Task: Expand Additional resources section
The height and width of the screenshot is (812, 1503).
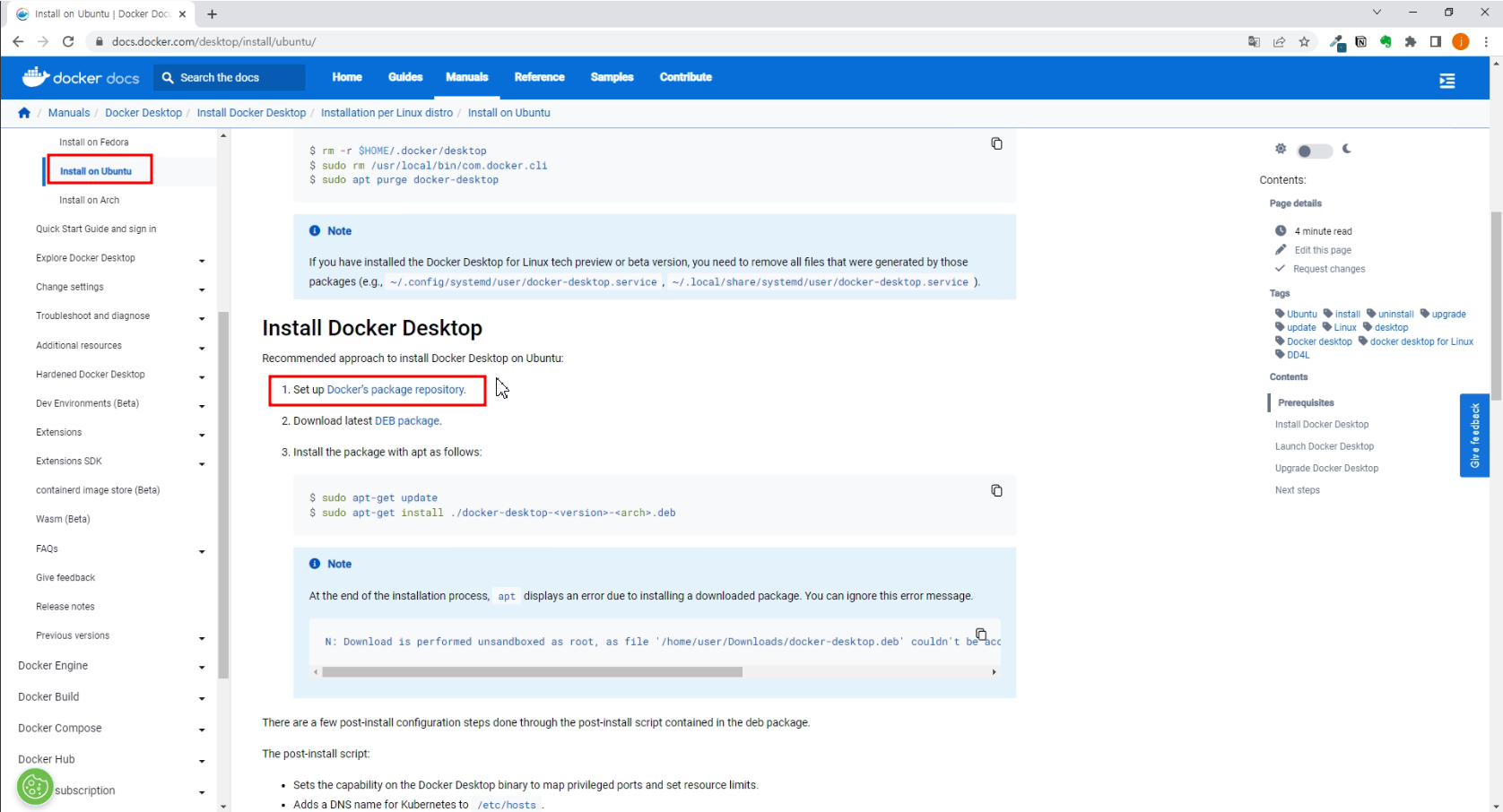Action: point(202,347)
